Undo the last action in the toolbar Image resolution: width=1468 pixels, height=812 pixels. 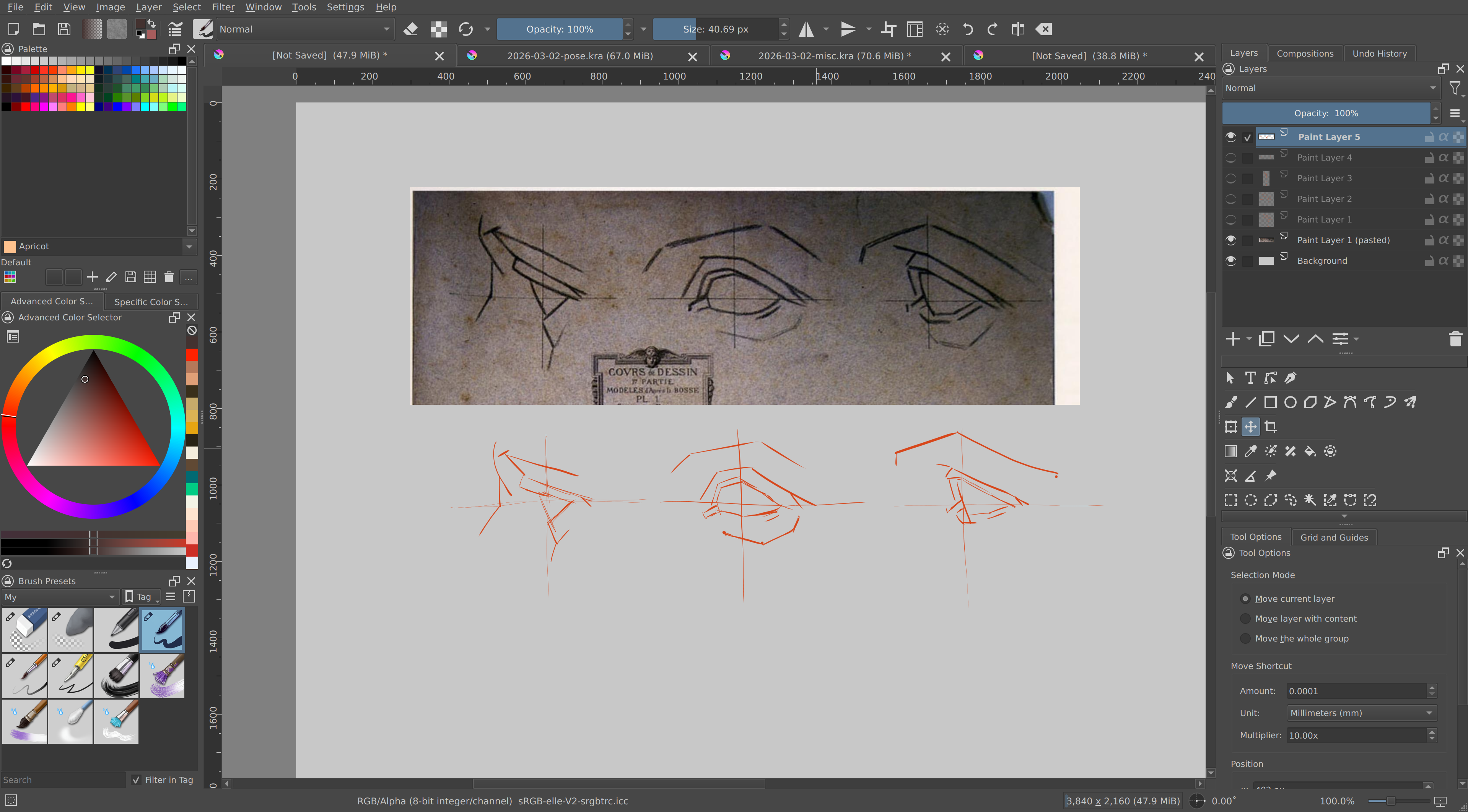(x=968, y=29)
